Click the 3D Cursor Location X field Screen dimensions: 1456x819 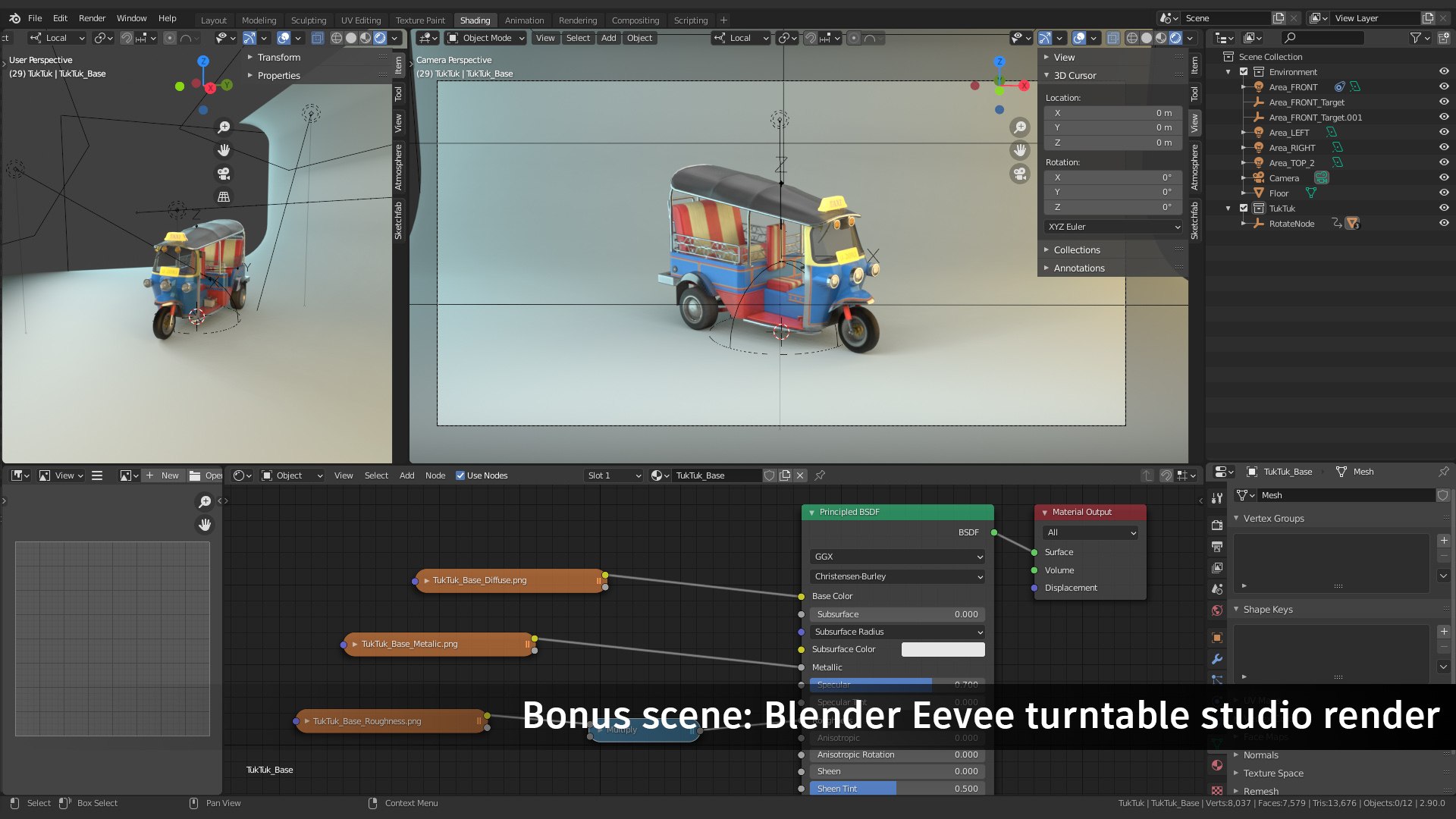(x=1113, y=113)
